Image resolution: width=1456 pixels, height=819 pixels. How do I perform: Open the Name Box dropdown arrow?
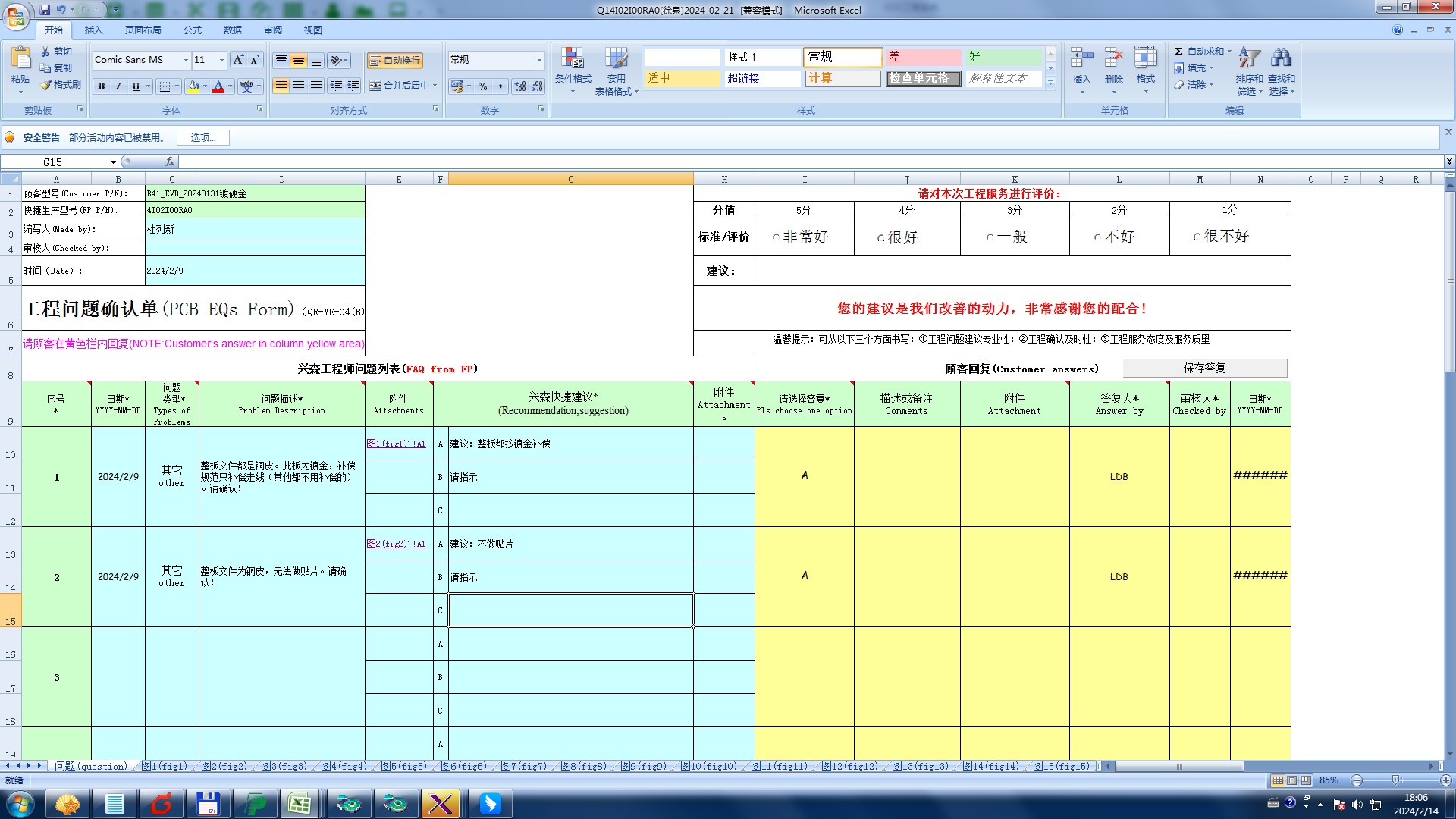click(113, 162)
